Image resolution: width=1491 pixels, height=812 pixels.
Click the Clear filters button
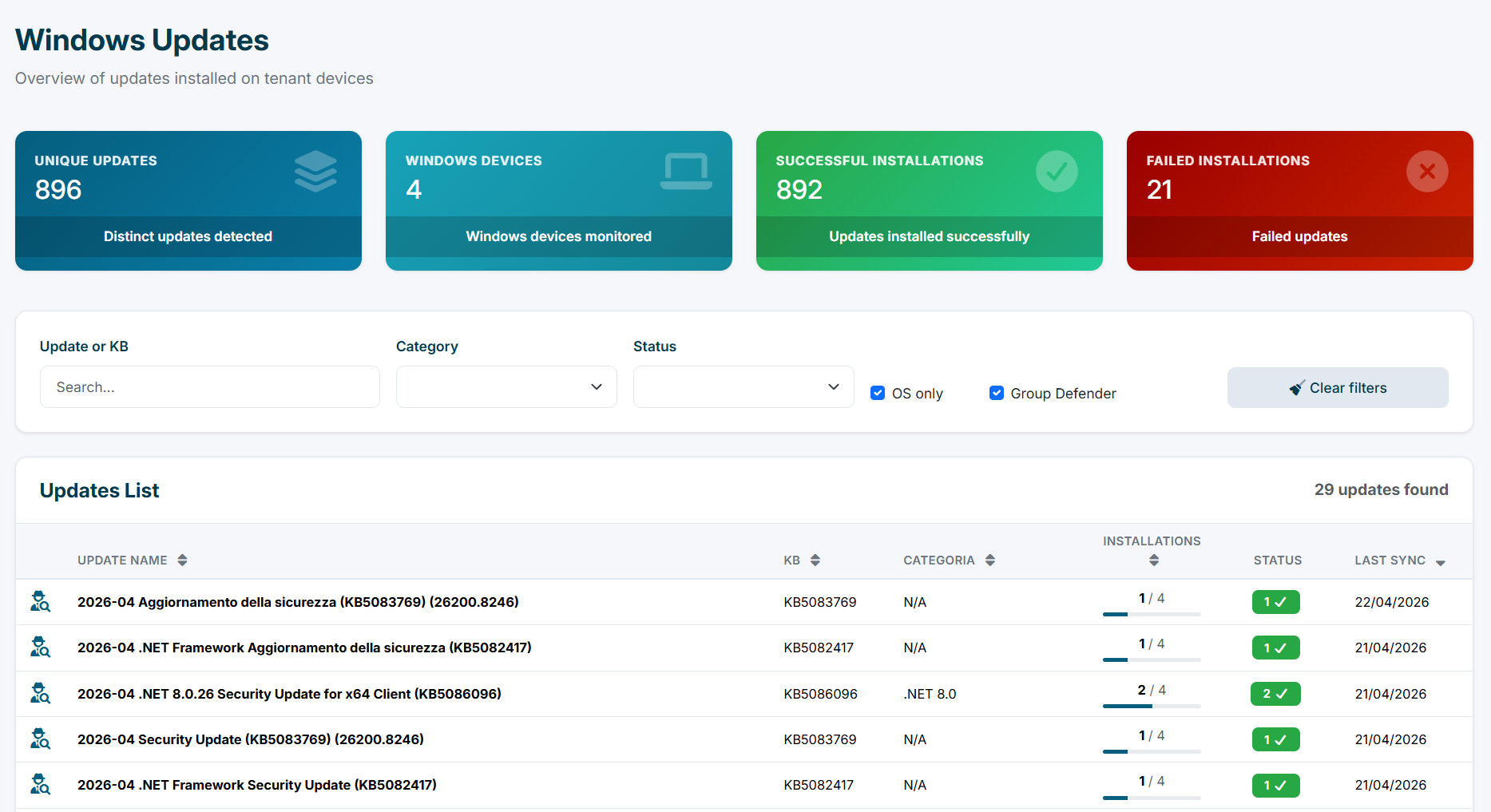click(1338, 387)
